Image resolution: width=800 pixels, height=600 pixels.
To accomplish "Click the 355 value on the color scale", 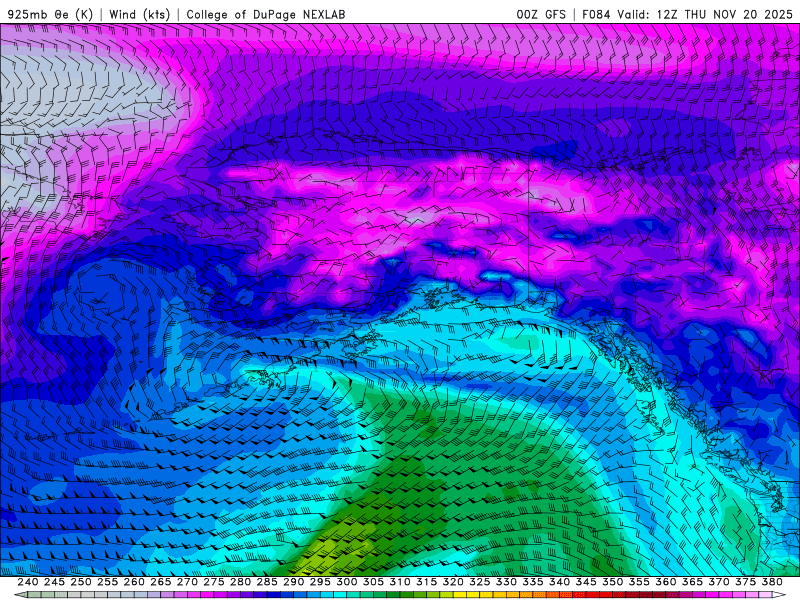I will click(639, 582).
